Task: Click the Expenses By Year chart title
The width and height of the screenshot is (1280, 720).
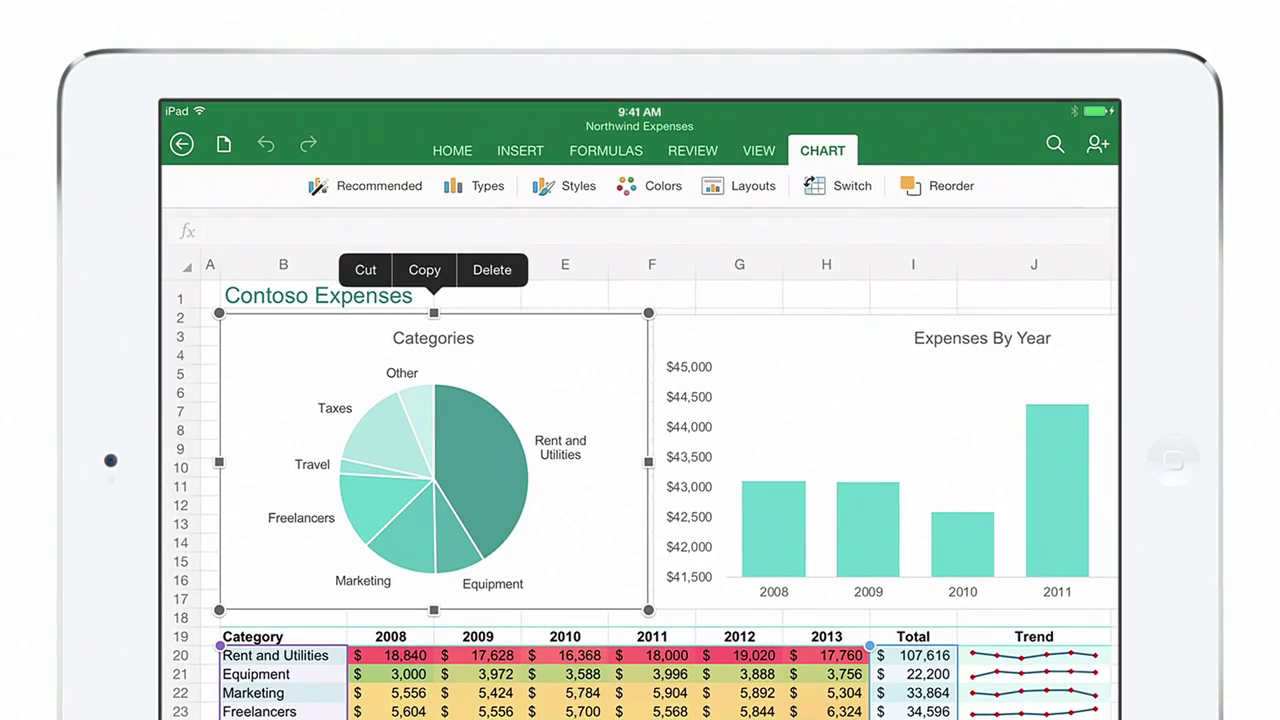Action: [982, 338]
